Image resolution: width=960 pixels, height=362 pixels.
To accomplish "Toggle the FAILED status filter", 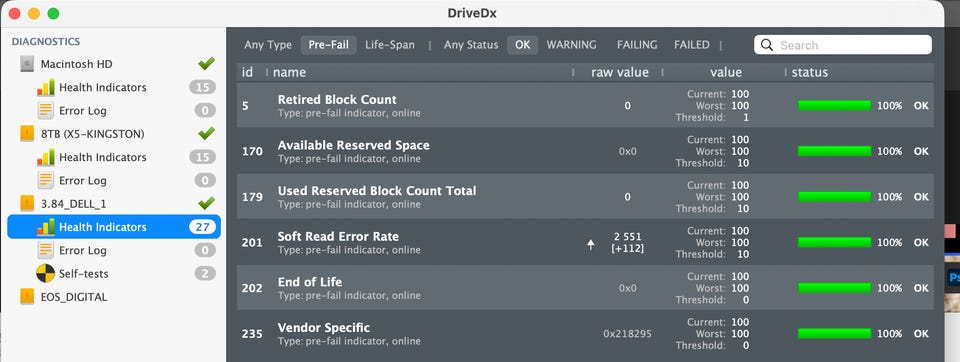I will (692, 45).
